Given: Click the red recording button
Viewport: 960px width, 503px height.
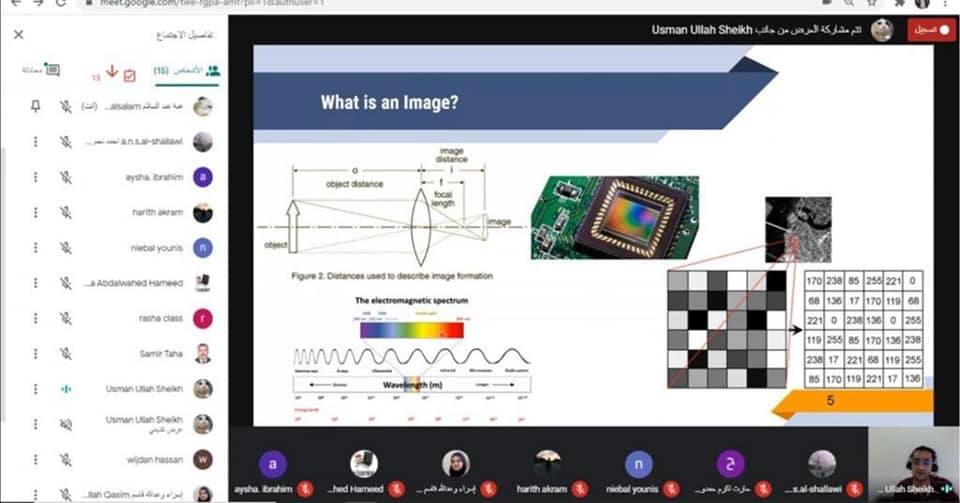Looking at the screenshot, I should [931, 30].
